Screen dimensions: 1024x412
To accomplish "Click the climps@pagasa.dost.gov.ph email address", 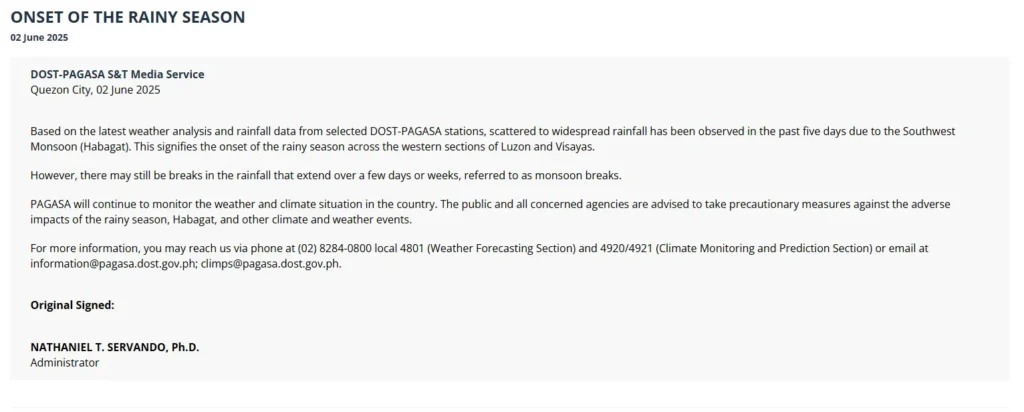I will pos(271,264).
